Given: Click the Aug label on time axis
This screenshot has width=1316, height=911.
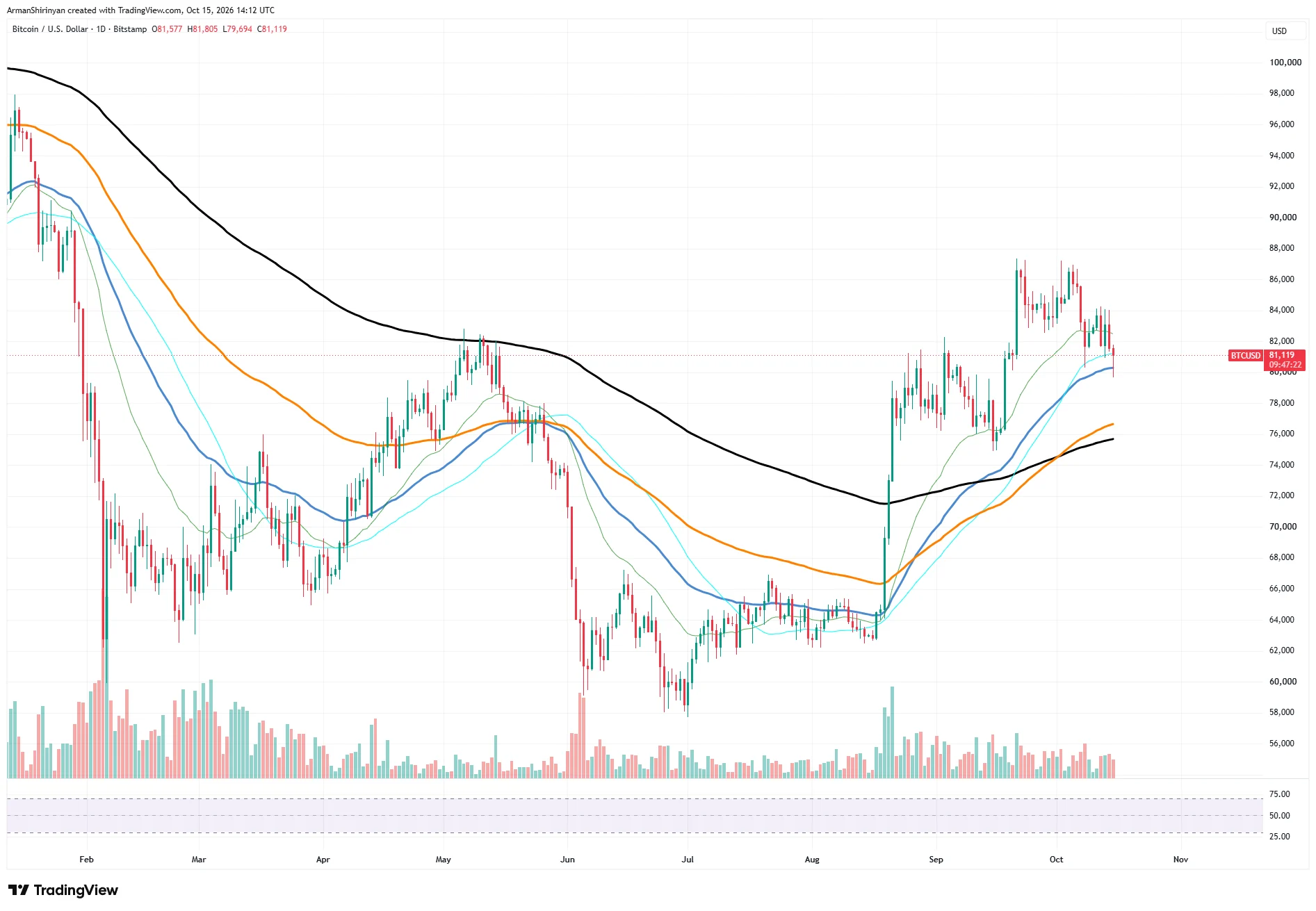Looking at the screenshot, I should (x=812, y=860).
